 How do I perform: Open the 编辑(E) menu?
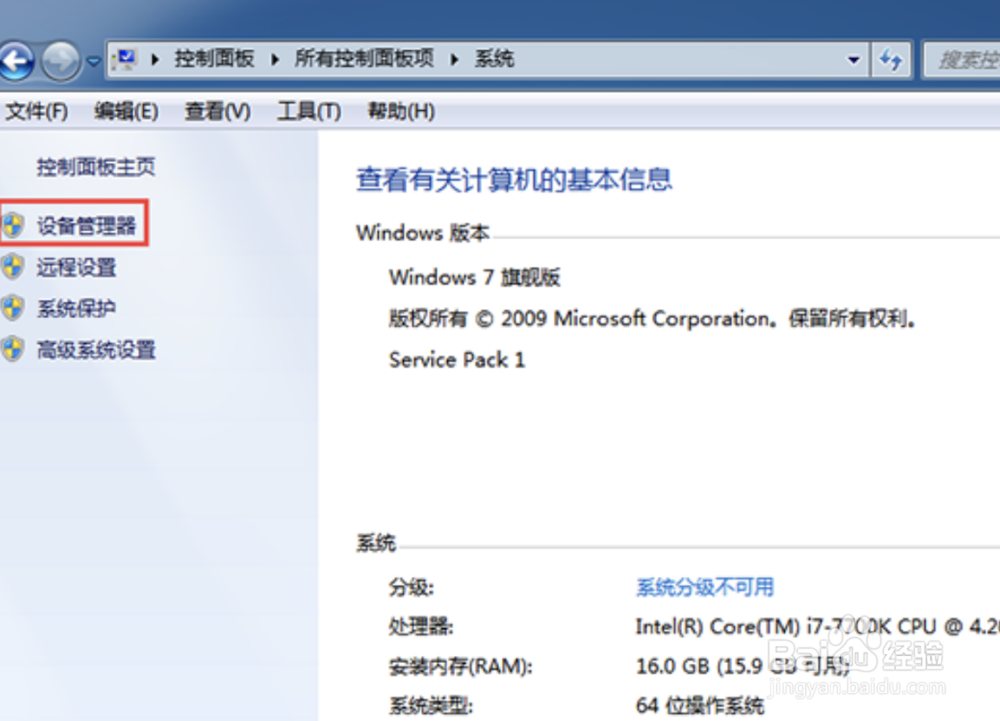pyautogui.click(x=126, y=112)
